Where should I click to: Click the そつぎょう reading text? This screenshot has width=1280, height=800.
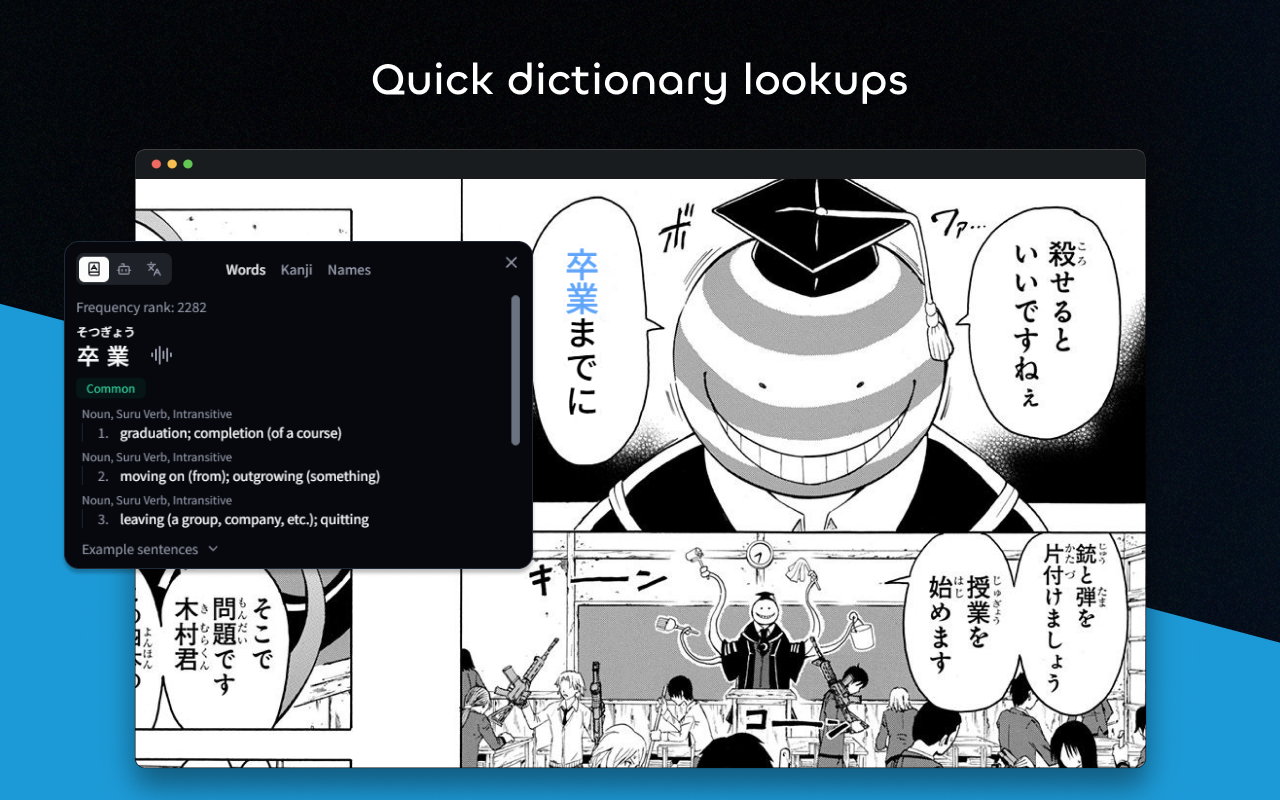click(106, 332)
